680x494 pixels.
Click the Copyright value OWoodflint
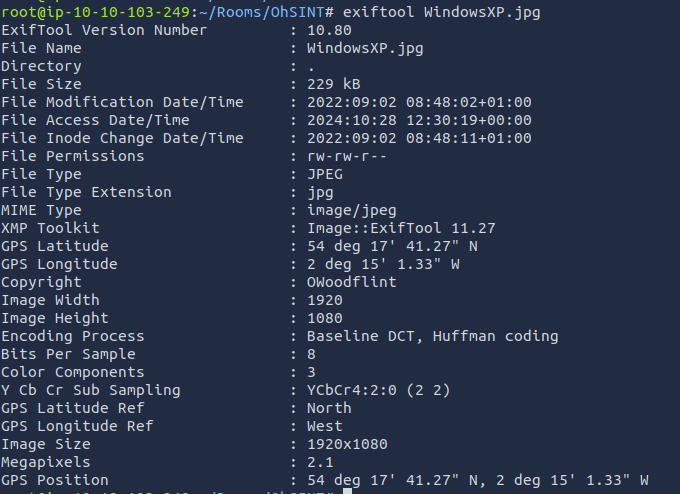click(352, 282)
